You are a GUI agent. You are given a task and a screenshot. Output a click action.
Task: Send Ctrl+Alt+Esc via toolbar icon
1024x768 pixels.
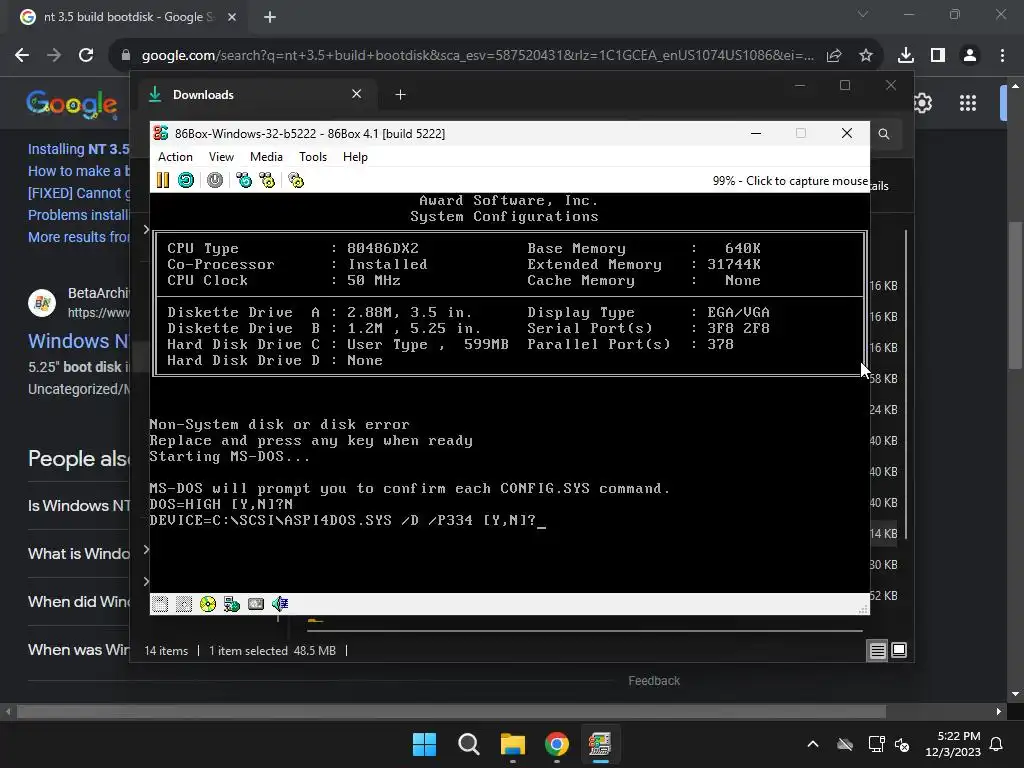tap(267, 180)
